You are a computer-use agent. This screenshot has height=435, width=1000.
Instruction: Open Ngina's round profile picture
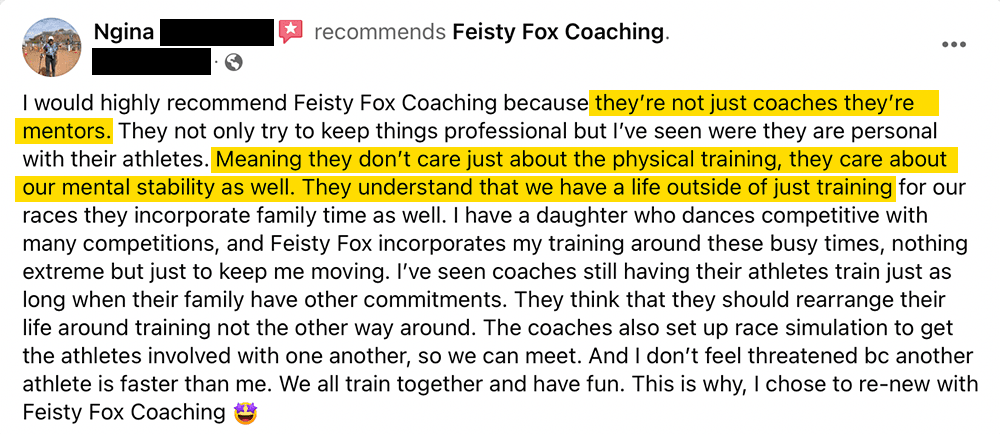click(52, 47)
